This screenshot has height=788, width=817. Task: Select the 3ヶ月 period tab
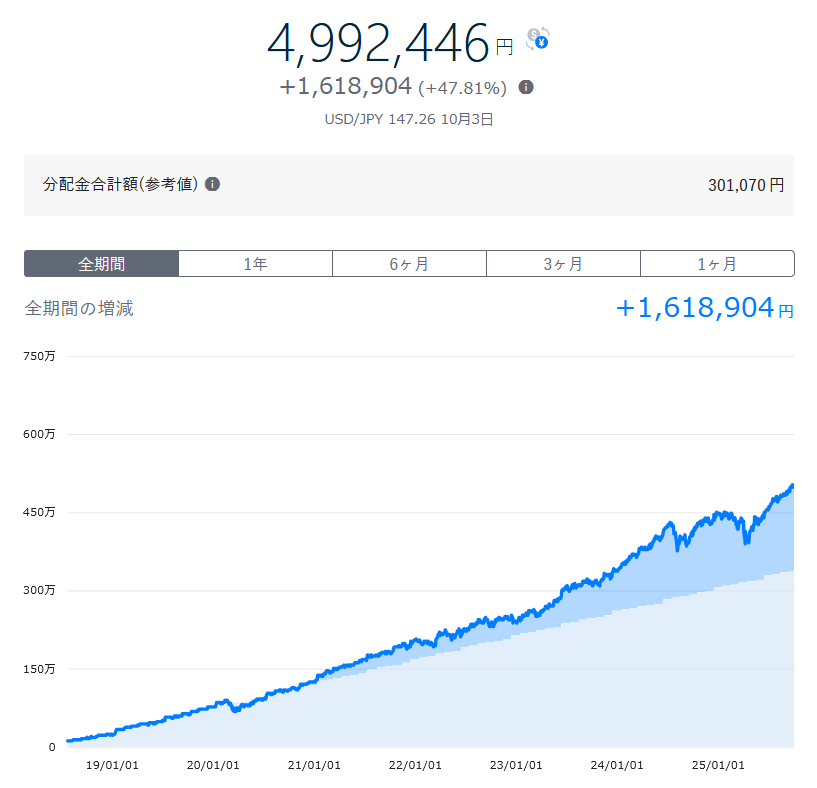coord(563,264)
